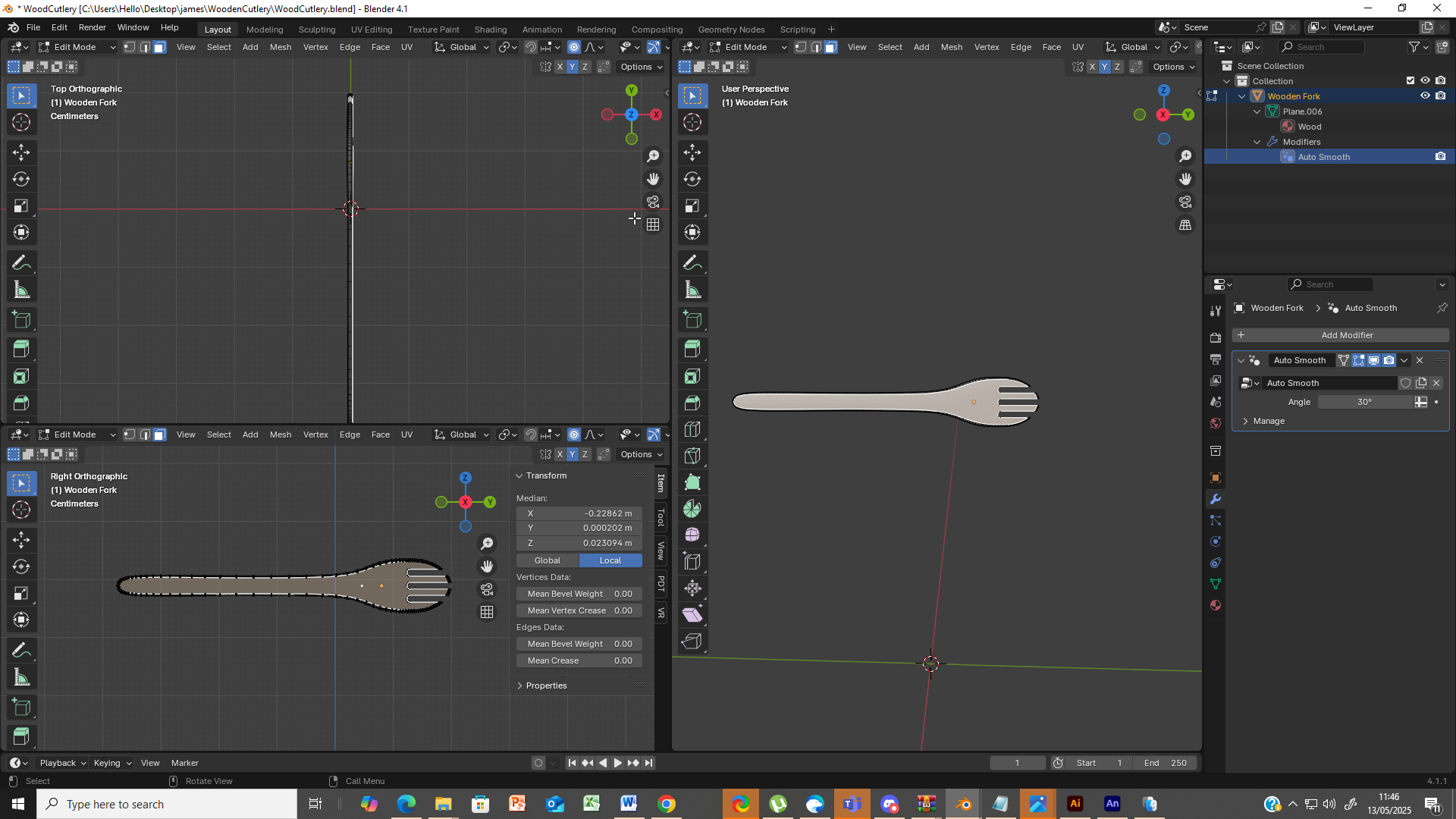Image resolution: width=1456 pixels, height=819 pixels.
Task: Open the Render menu
Action: pos(92,27)
